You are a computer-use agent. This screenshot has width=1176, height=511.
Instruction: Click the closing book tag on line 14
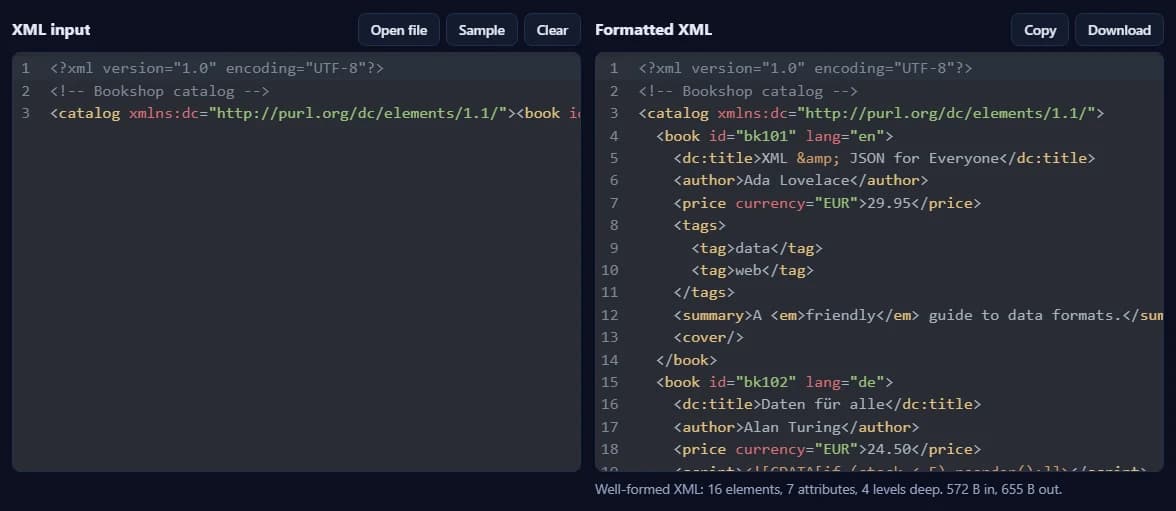point(686,359)
